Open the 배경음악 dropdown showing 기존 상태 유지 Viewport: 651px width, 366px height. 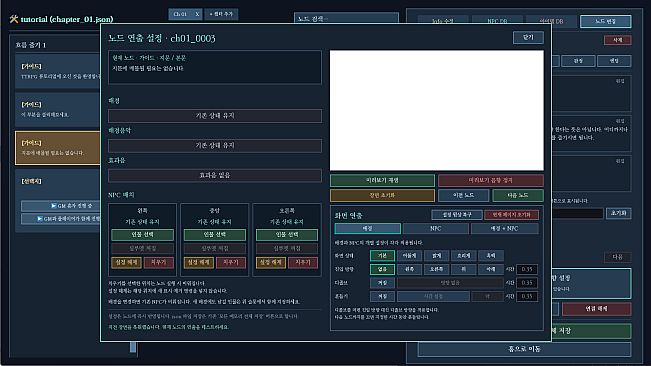pyautogui.click(x=215, y=146)
